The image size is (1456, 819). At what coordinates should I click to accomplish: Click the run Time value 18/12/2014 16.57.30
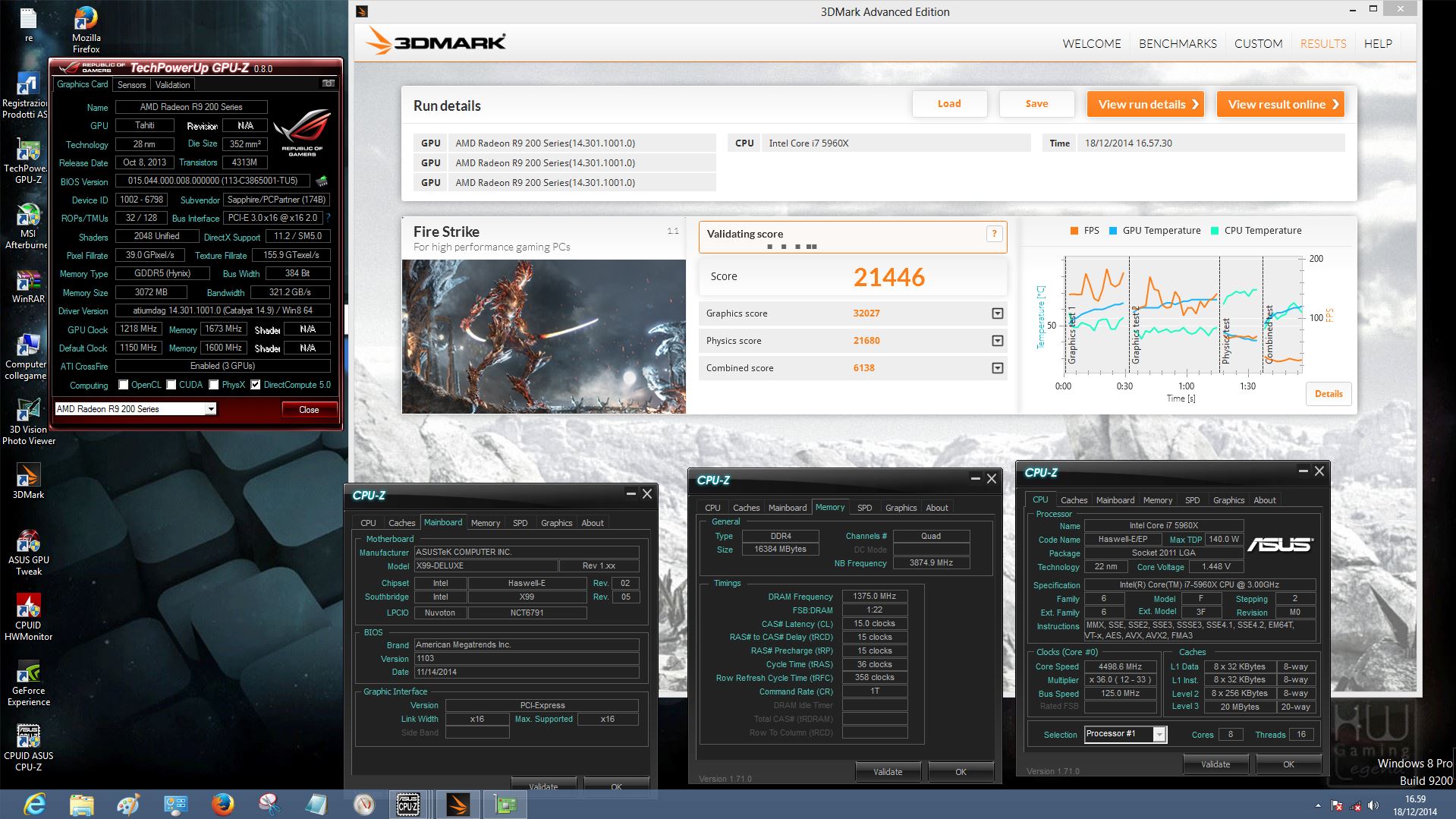[x=1128, y=143]
